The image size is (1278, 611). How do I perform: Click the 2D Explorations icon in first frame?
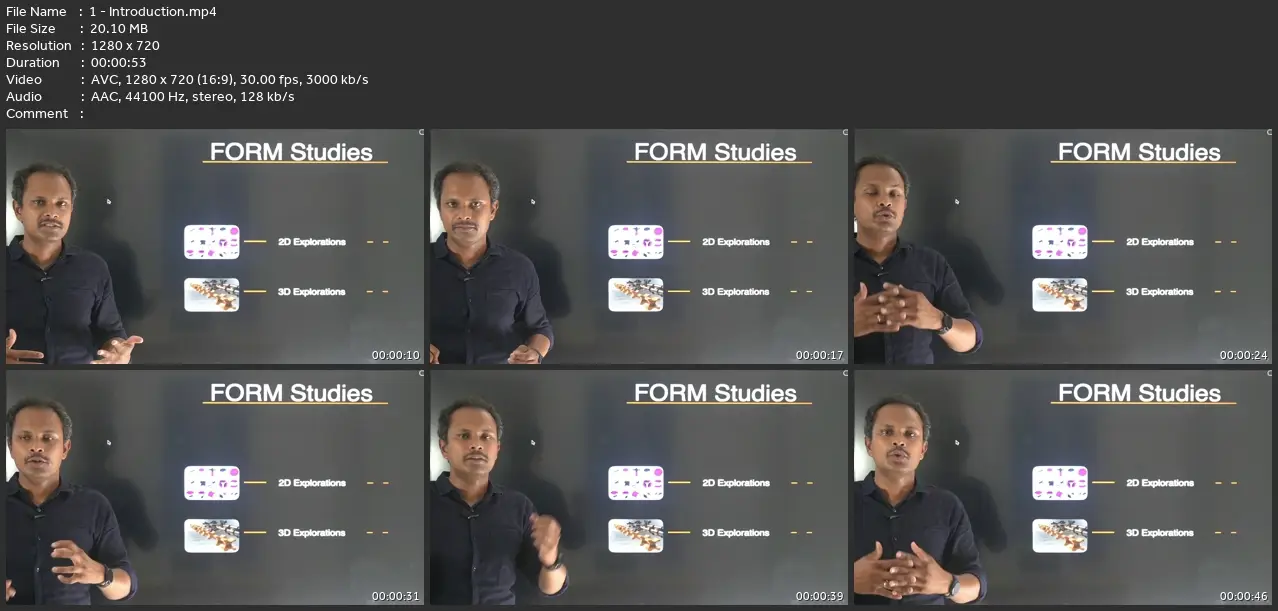coord(212,242)
